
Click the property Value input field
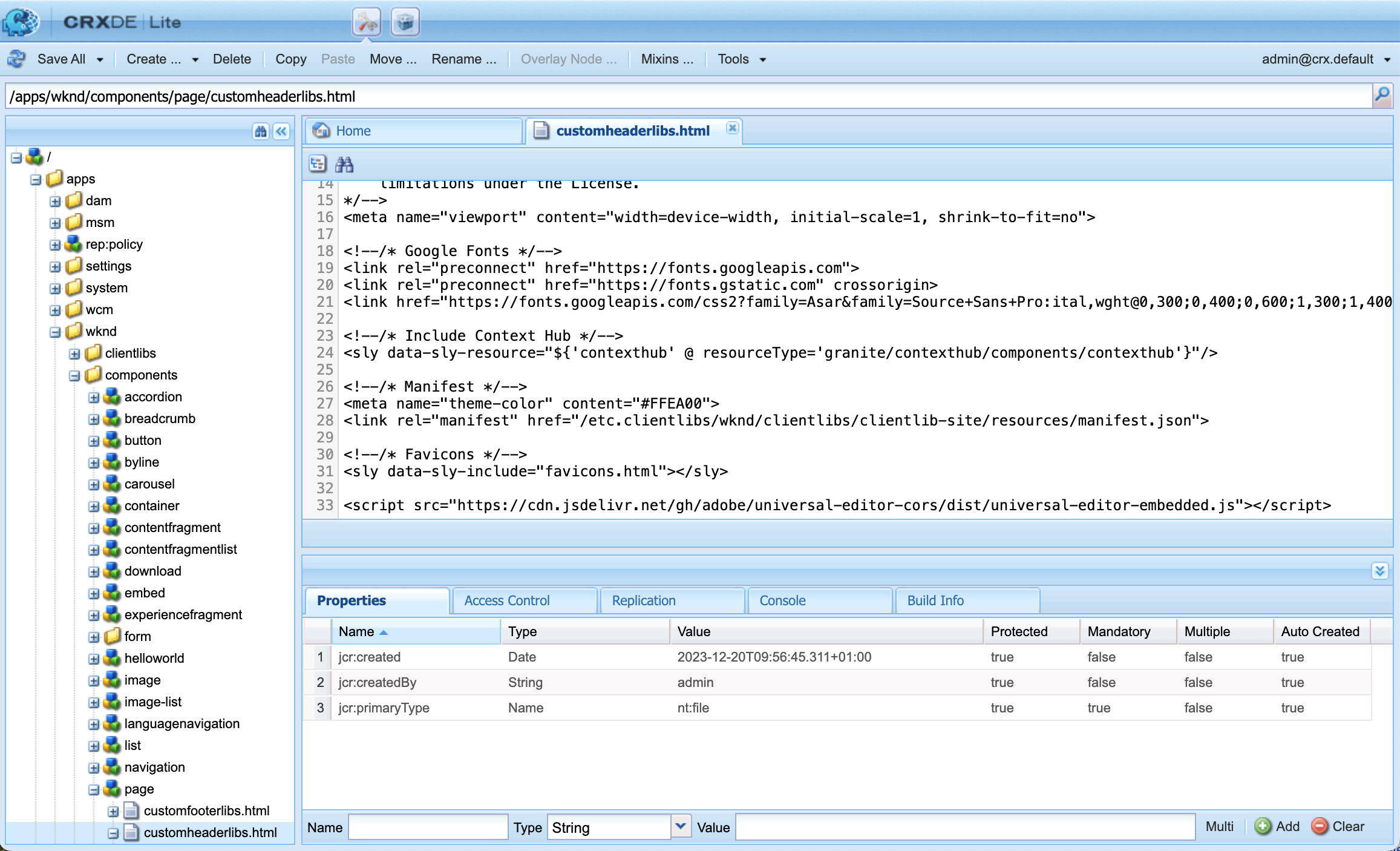965,827
